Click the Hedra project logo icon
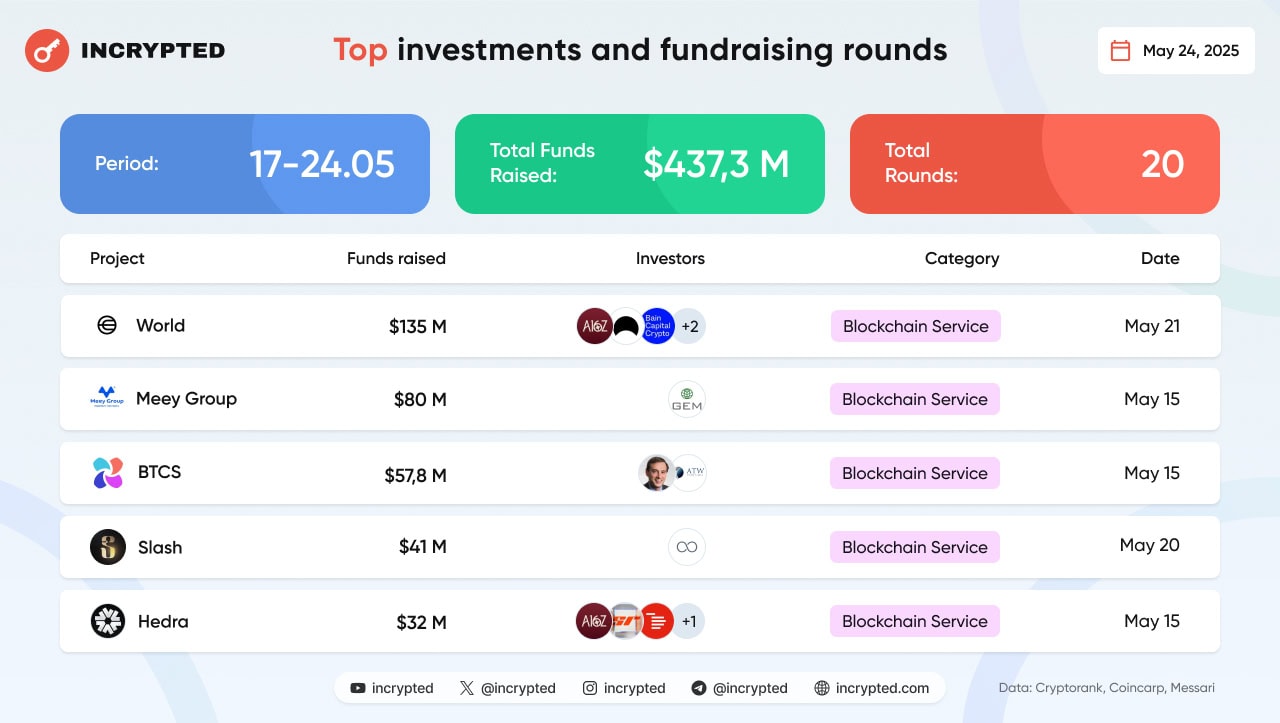Image resolution: width=1280 pixels, height=723 pixels. click(x=107, y=621)
